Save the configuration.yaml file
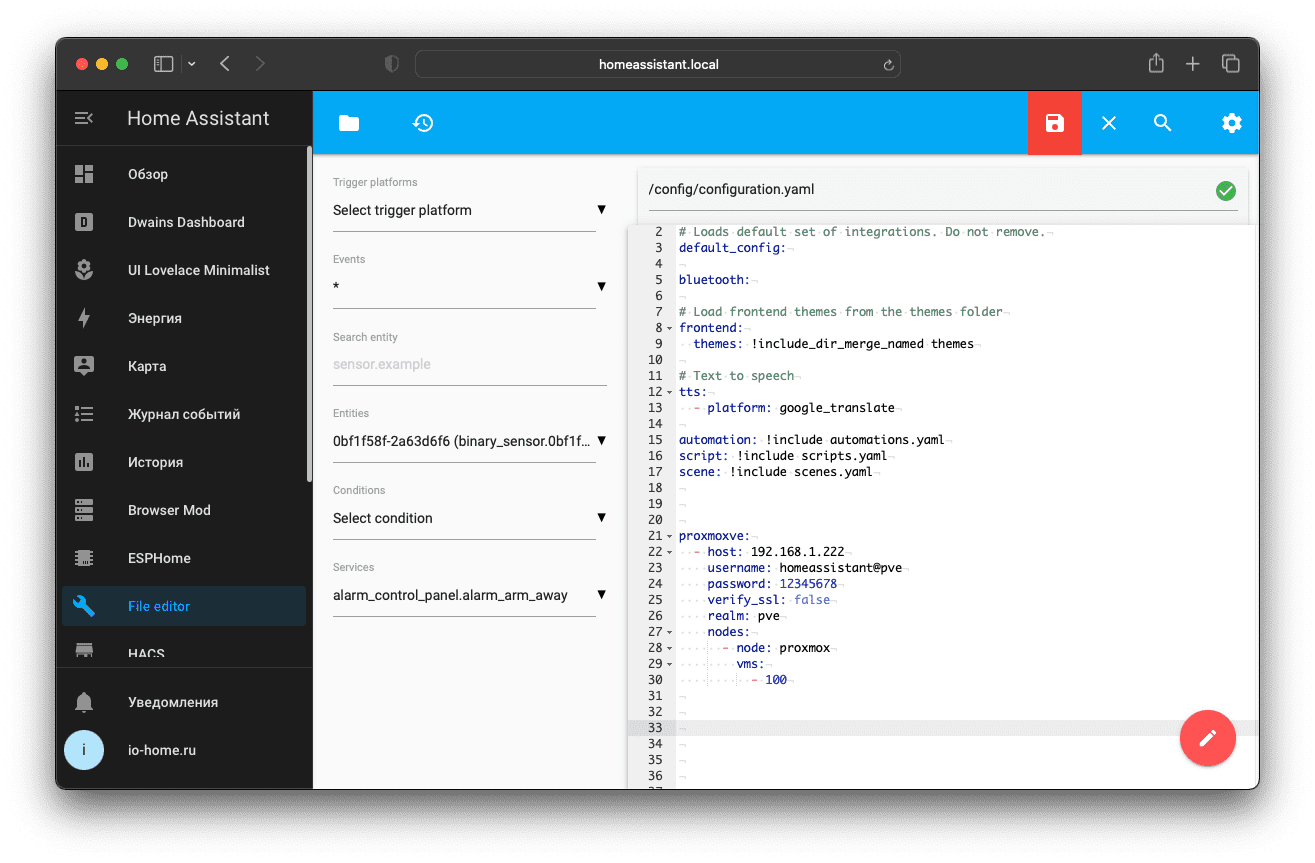The width and height of the screenshot is (1315, 863). [x=1054, y=123]
